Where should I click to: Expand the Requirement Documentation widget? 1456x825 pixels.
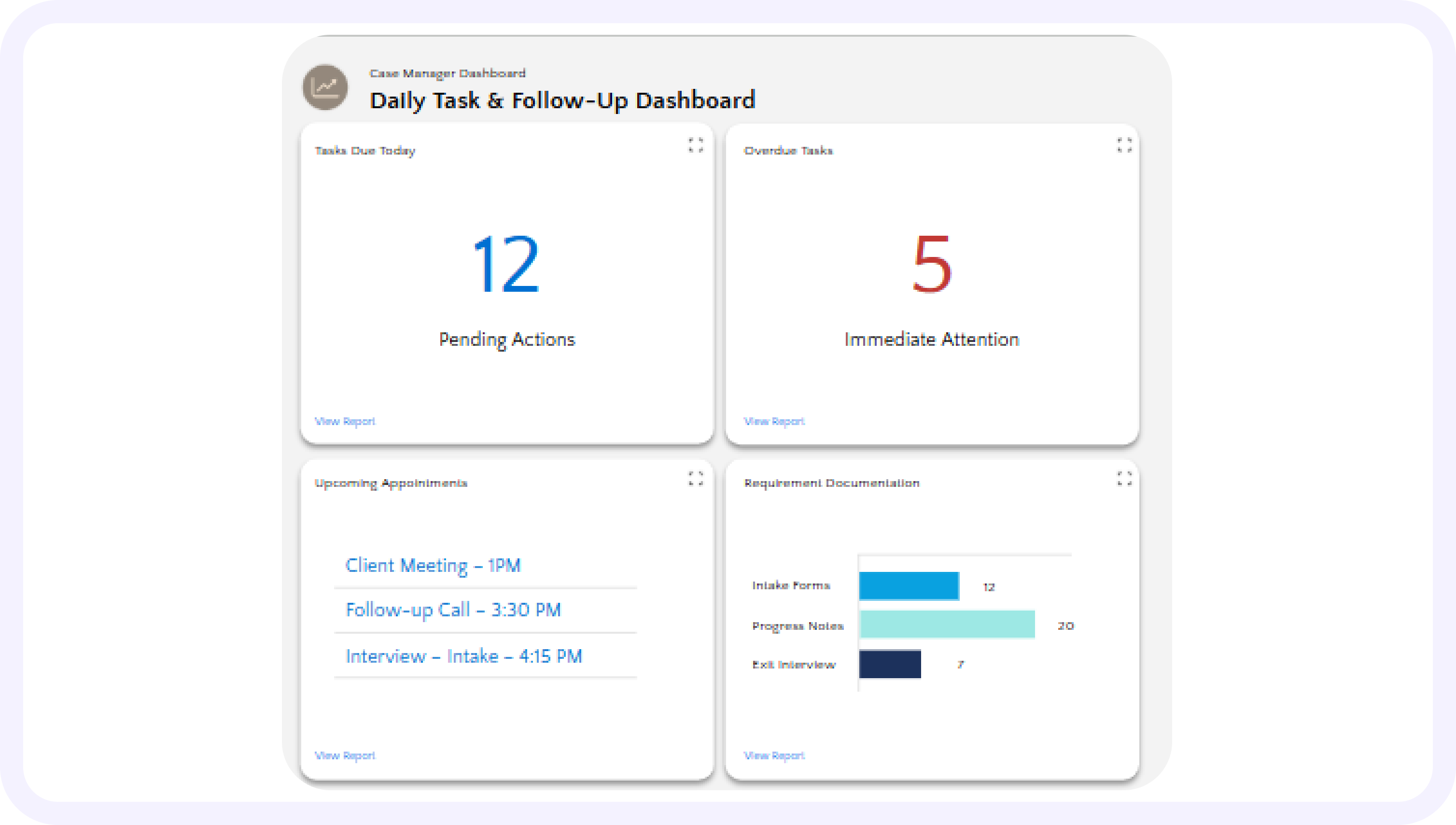click(x=1124, y=479)
